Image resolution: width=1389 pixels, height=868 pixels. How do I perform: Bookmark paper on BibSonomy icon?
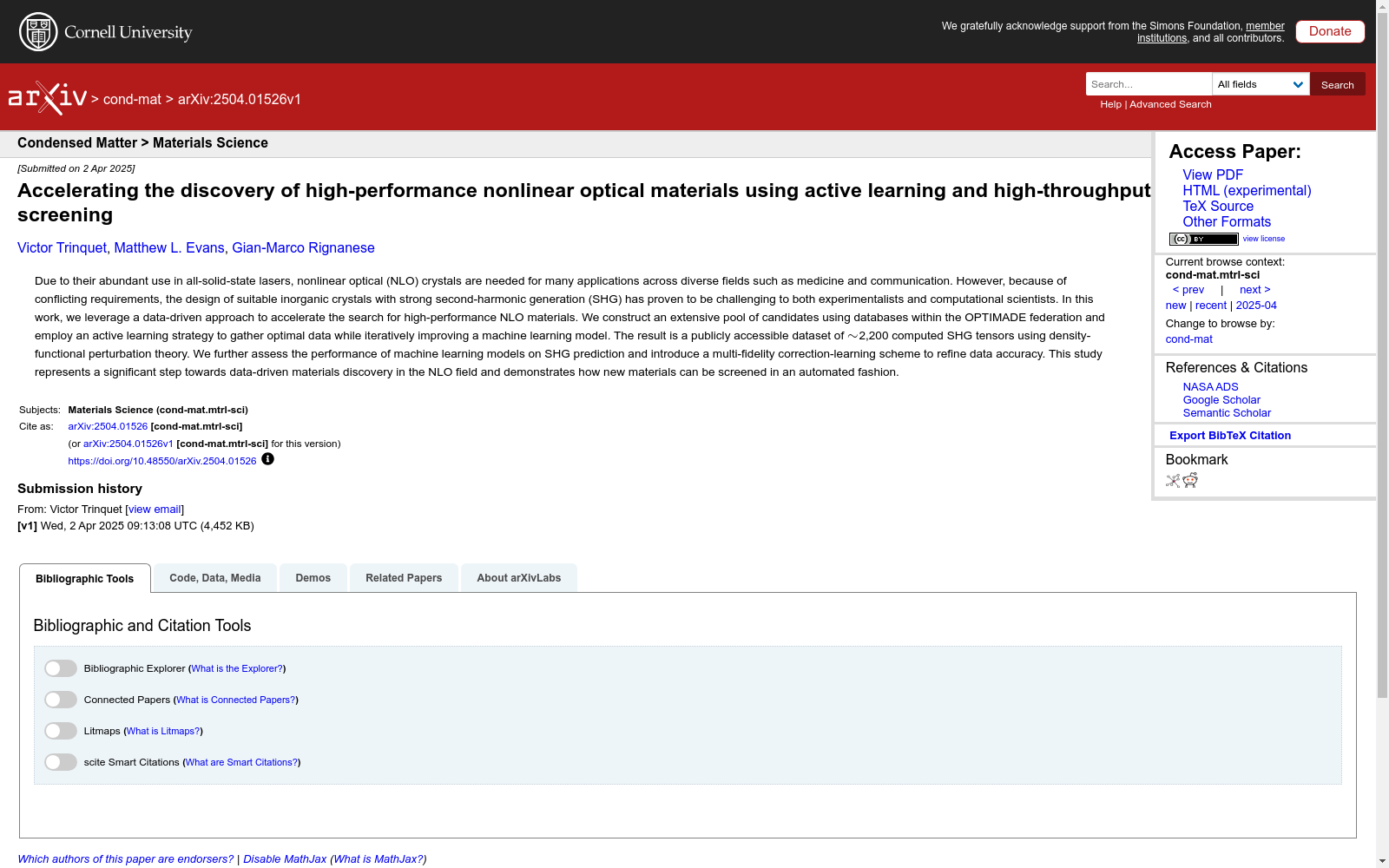(x=1173, y=481)
